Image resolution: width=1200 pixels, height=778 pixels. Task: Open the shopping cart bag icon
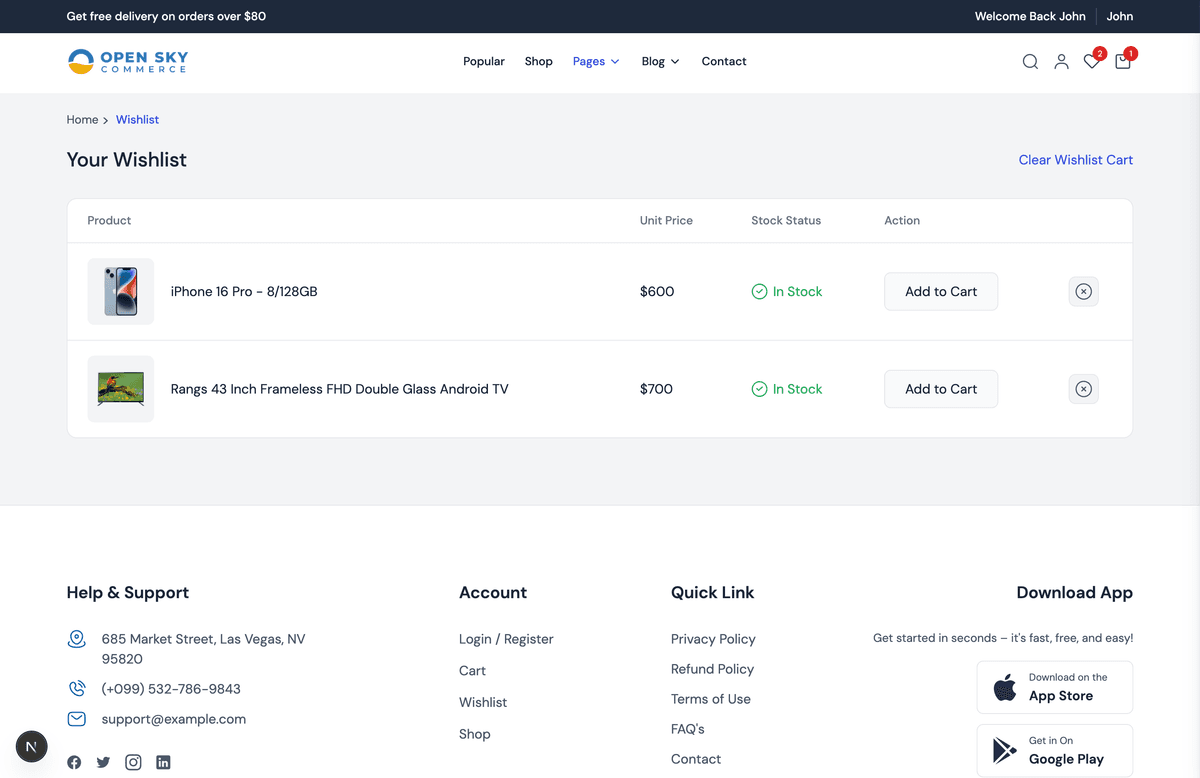point(1123,62)
